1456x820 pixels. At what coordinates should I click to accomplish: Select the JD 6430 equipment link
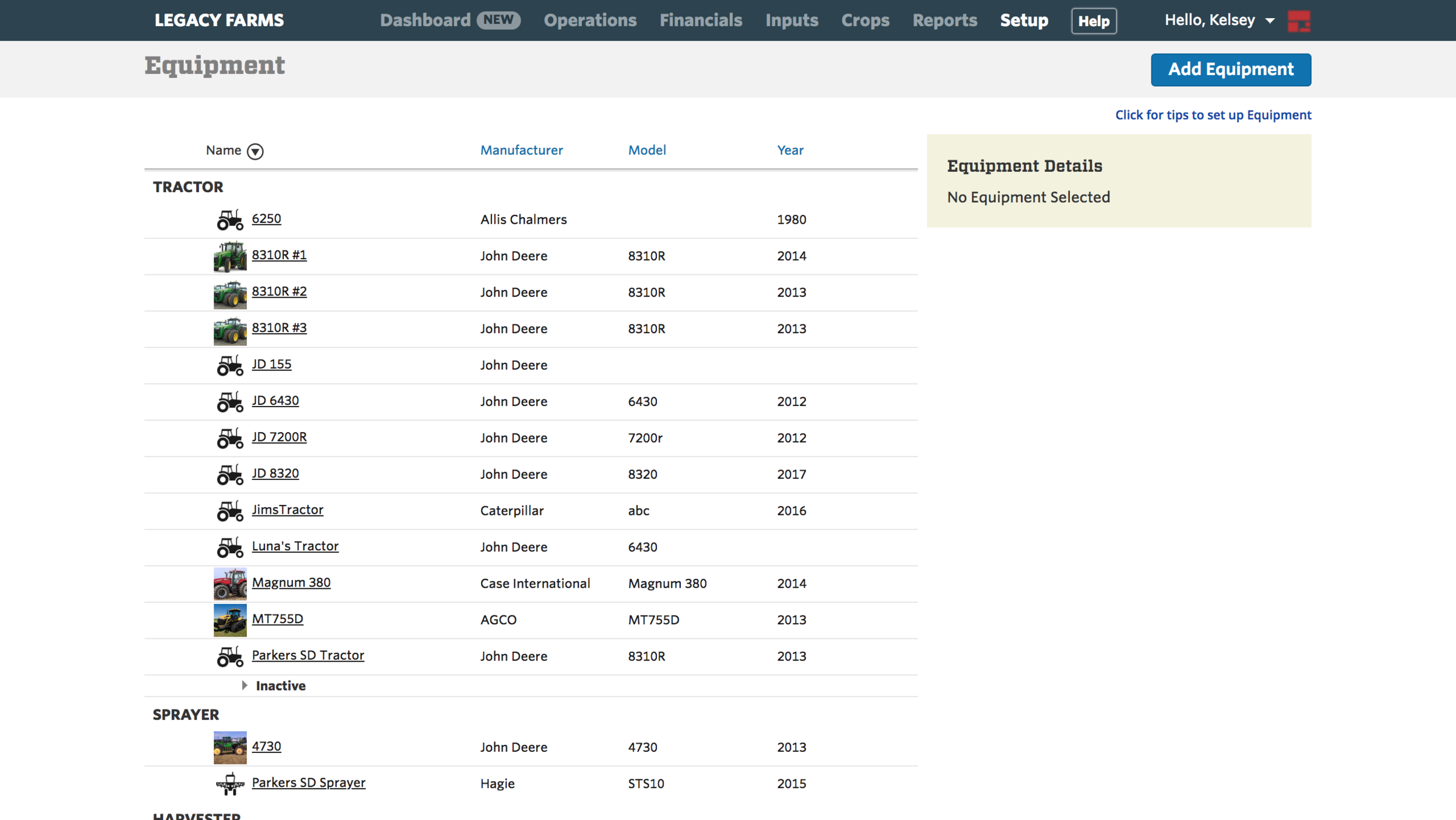[275, 401]
